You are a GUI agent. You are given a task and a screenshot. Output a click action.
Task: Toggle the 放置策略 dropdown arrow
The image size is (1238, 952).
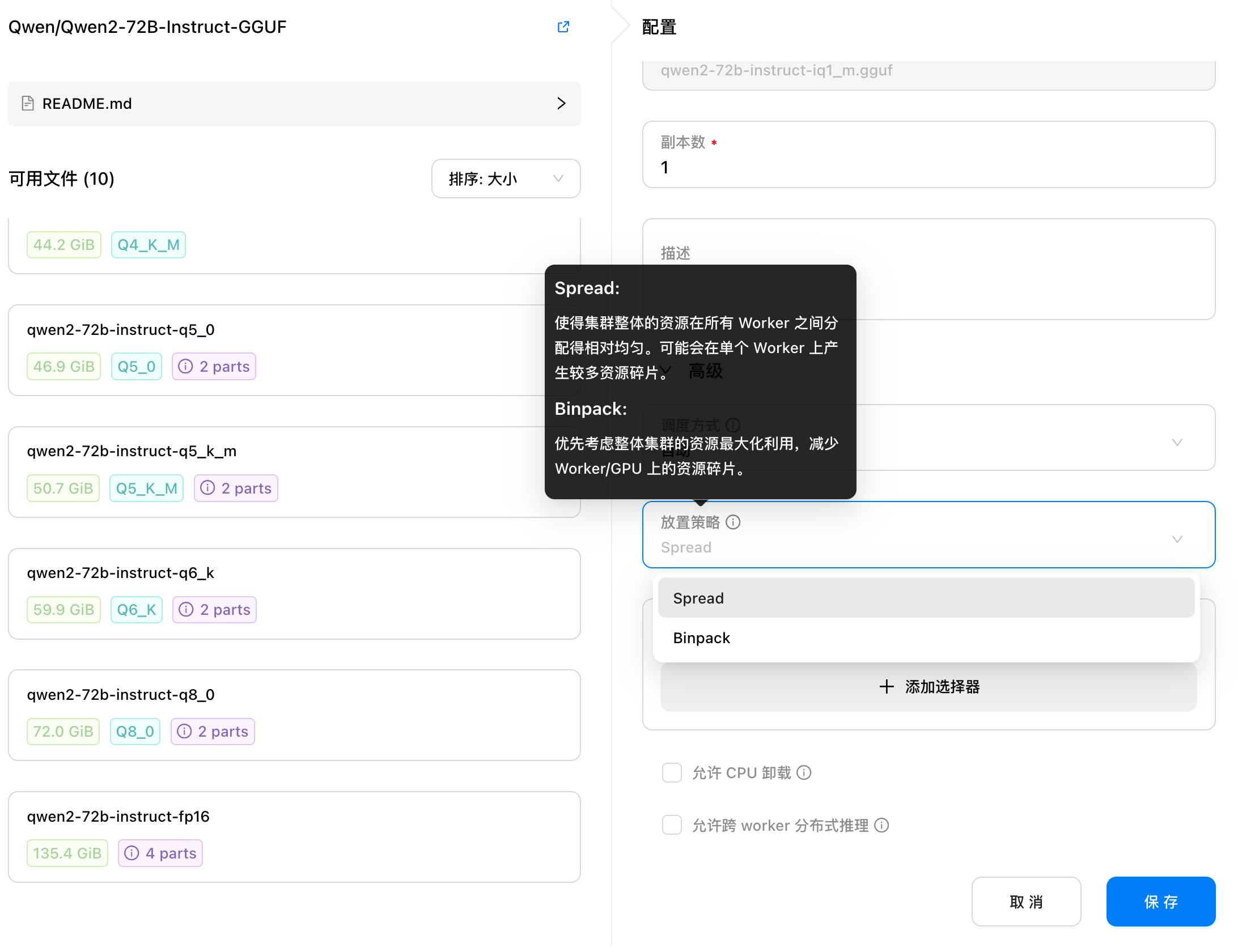click(1177, 539)
